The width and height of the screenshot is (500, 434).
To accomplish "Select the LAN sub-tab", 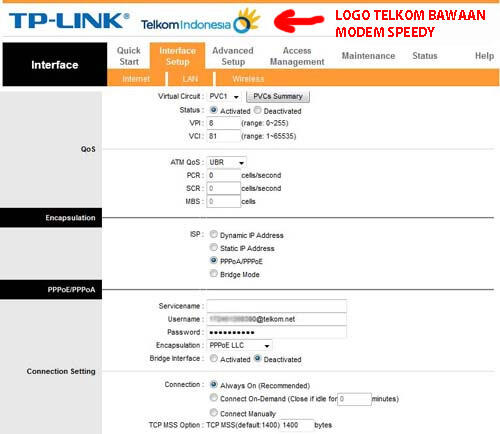I will coord(190,79).
